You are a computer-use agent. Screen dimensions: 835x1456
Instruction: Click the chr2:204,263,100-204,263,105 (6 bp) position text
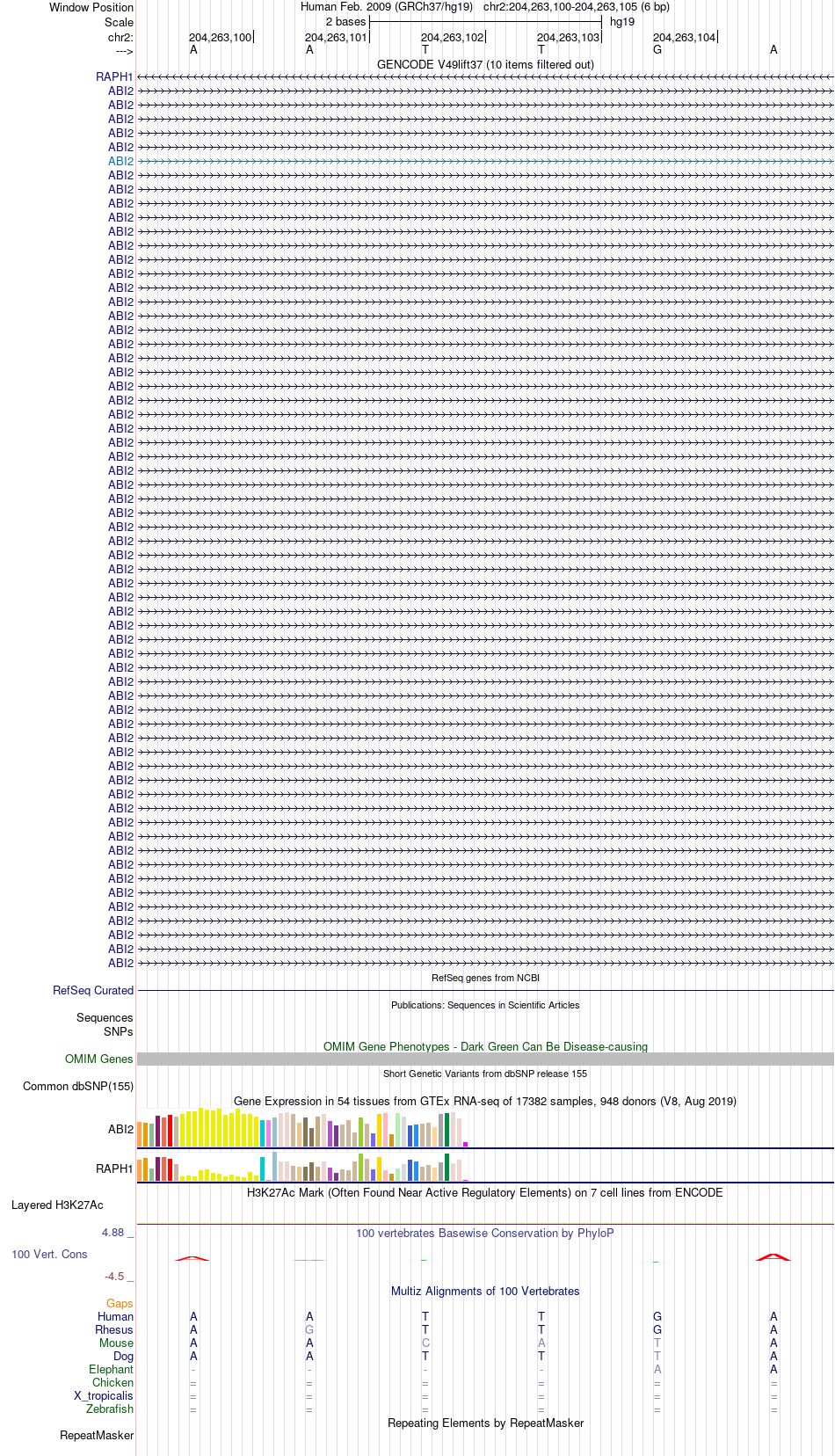coord(577,7)
